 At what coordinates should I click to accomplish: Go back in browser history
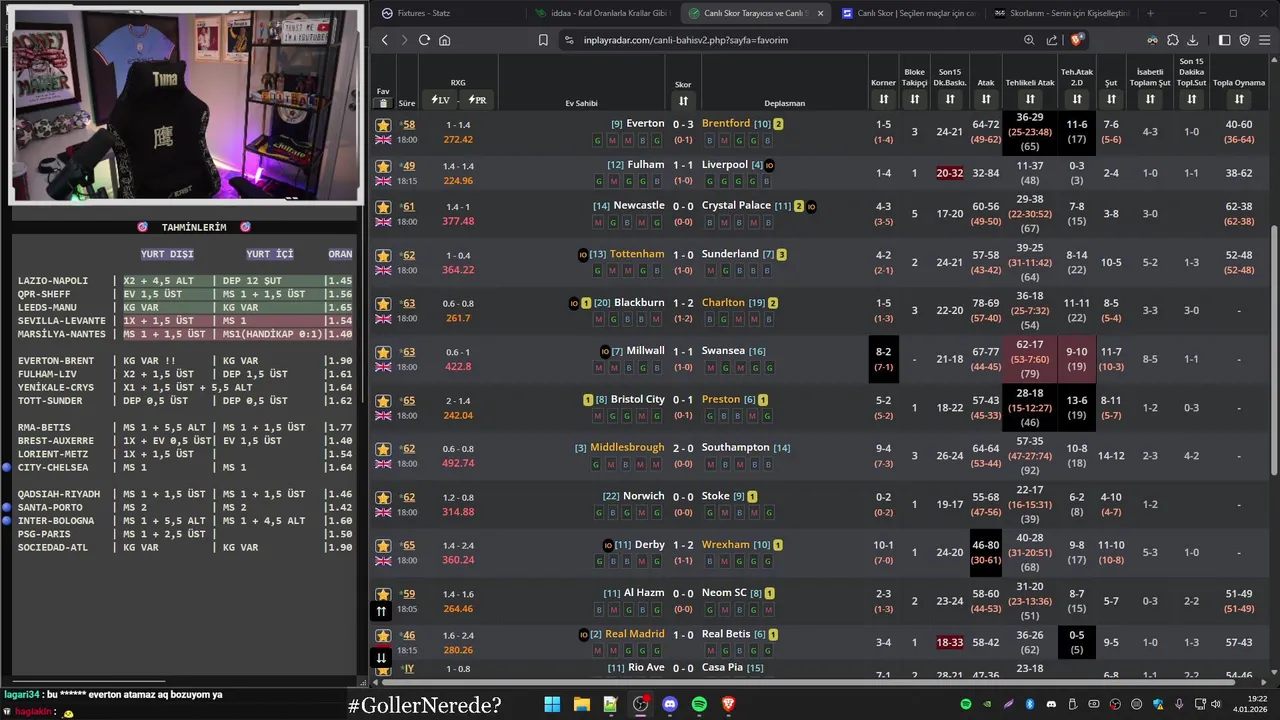(x=385, y=40)
